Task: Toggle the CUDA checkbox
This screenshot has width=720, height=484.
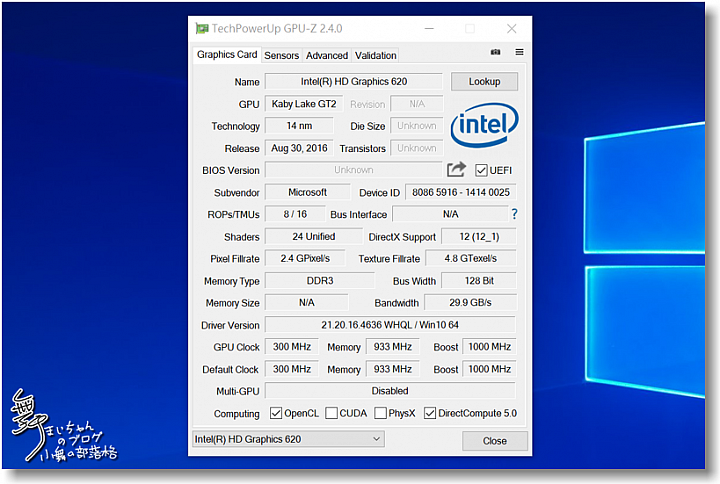Action: [x=331, y=413]
